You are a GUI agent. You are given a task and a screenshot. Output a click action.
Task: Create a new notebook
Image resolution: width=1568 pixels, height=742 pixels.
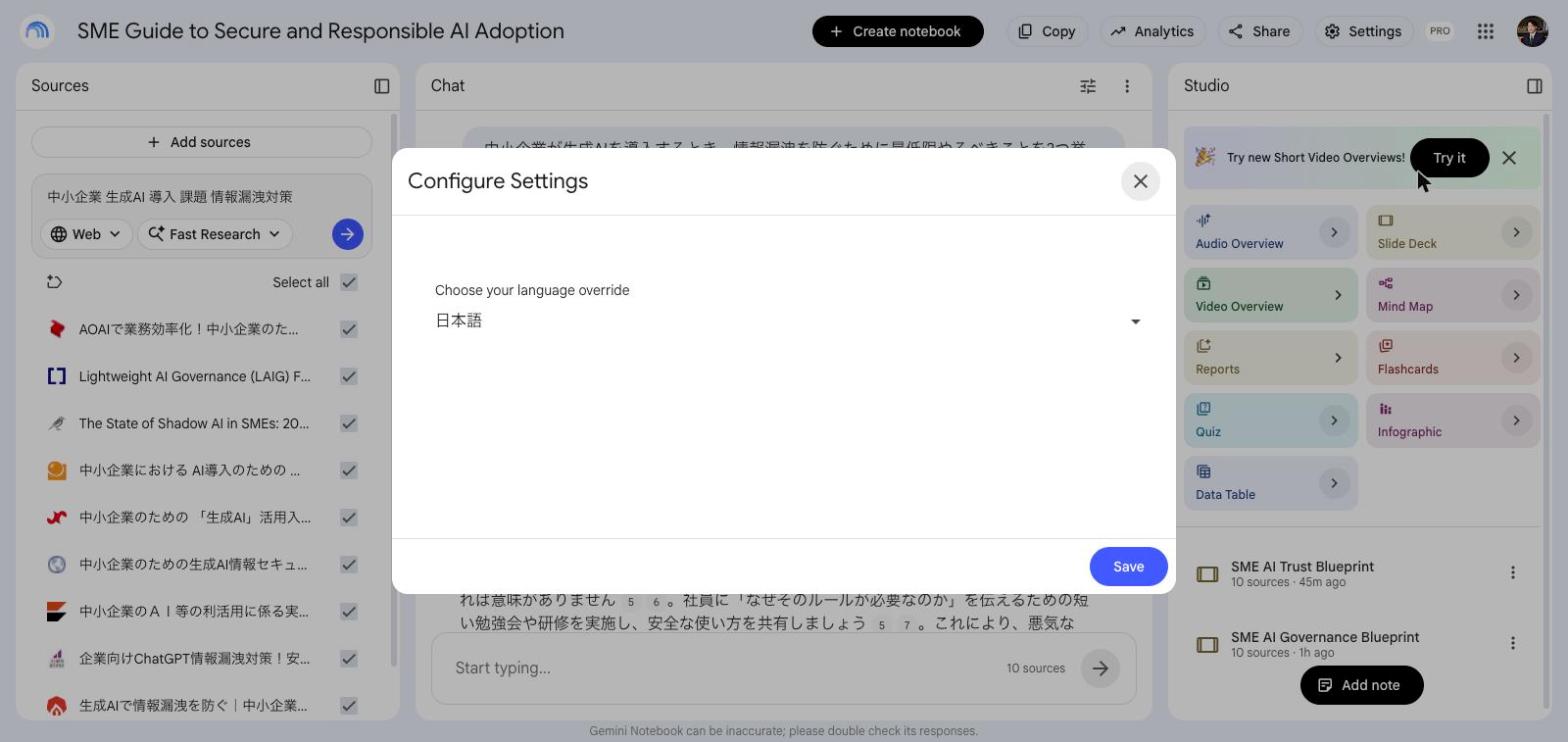(897, 31)
